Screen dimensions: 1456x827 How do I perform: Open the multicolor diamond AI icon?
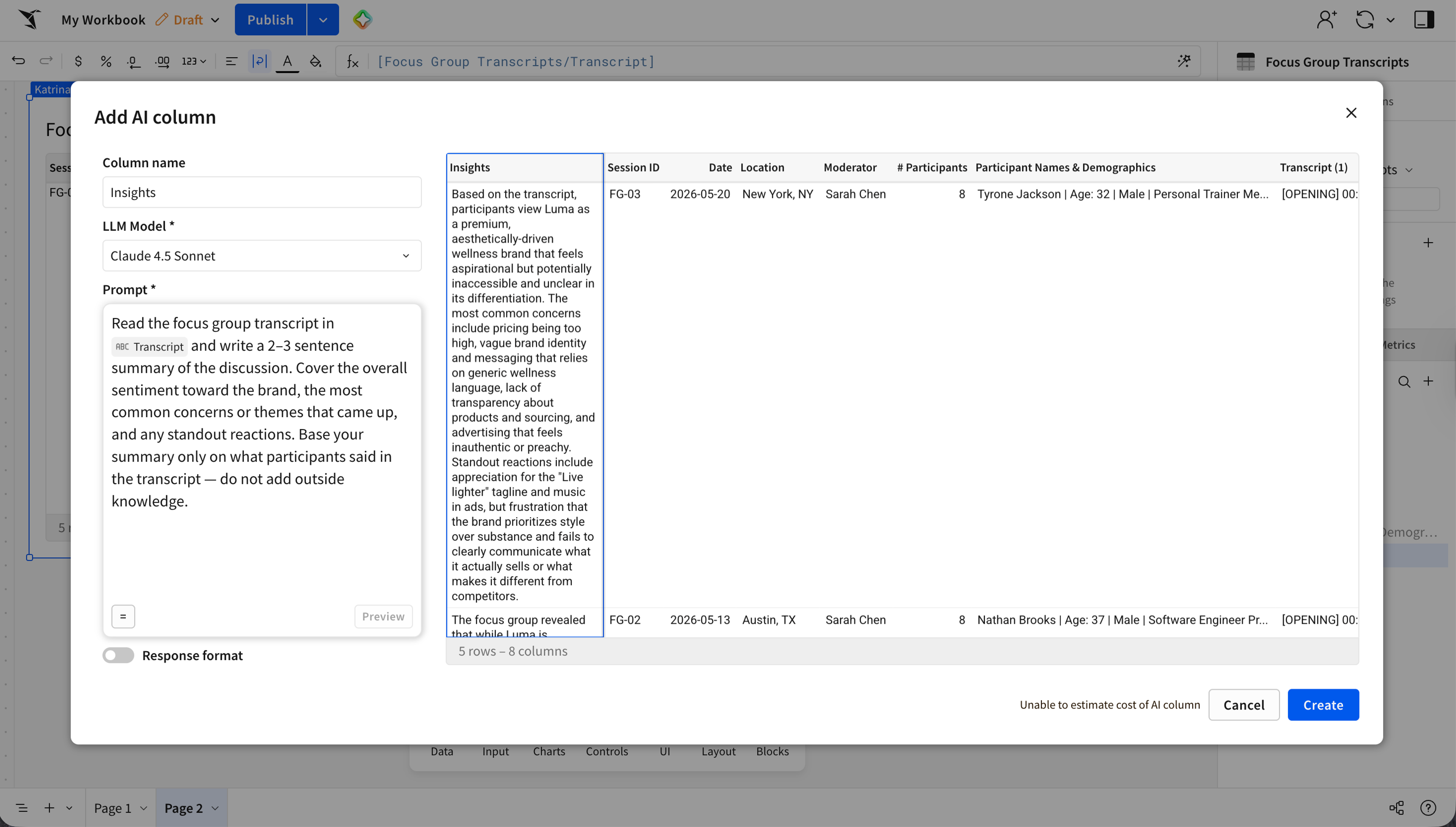(362, 19)
